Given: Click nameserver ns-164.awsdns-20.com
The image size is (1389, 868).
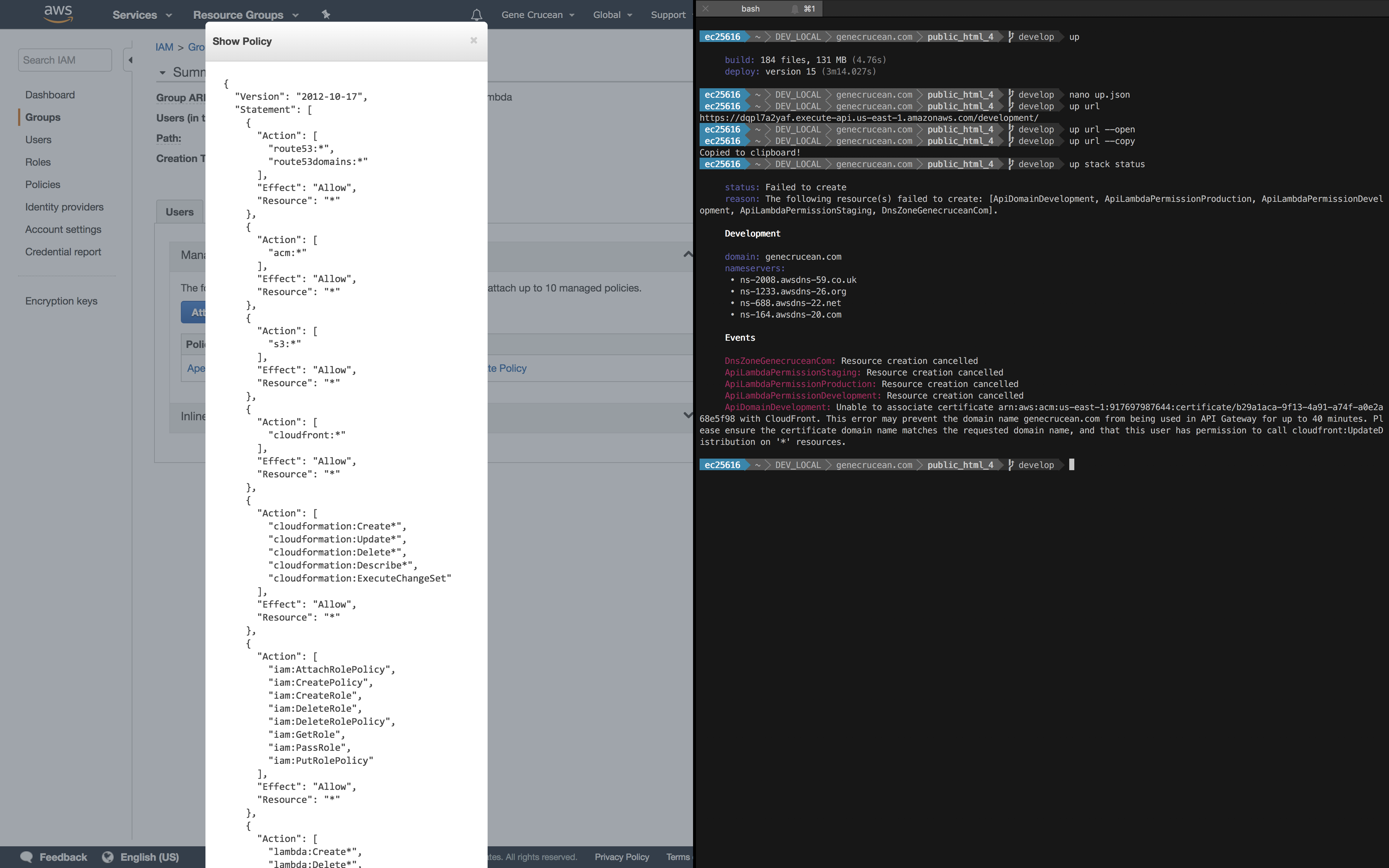Looking at the screenshot, I should 790,315.
